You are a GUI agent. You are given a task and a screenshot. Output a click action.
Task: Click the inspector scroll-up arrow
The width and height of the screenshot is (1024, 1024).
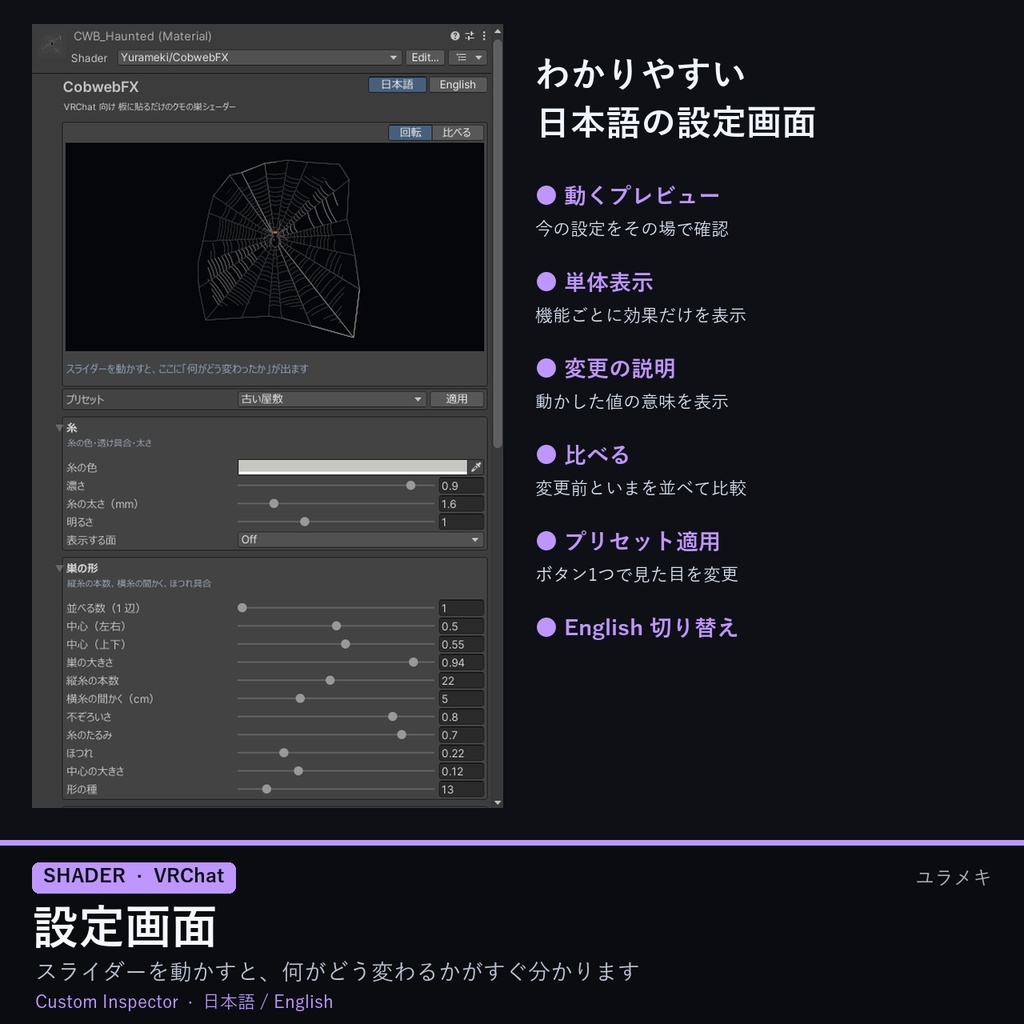(498, 31)
